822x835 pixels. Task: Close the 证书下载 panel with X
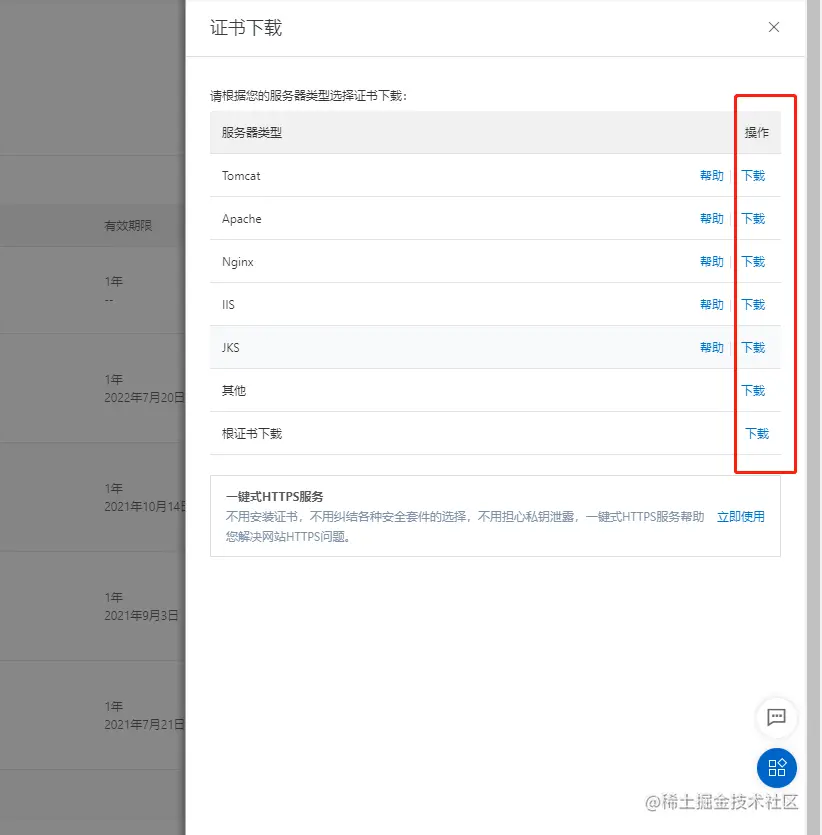[774, 27]
